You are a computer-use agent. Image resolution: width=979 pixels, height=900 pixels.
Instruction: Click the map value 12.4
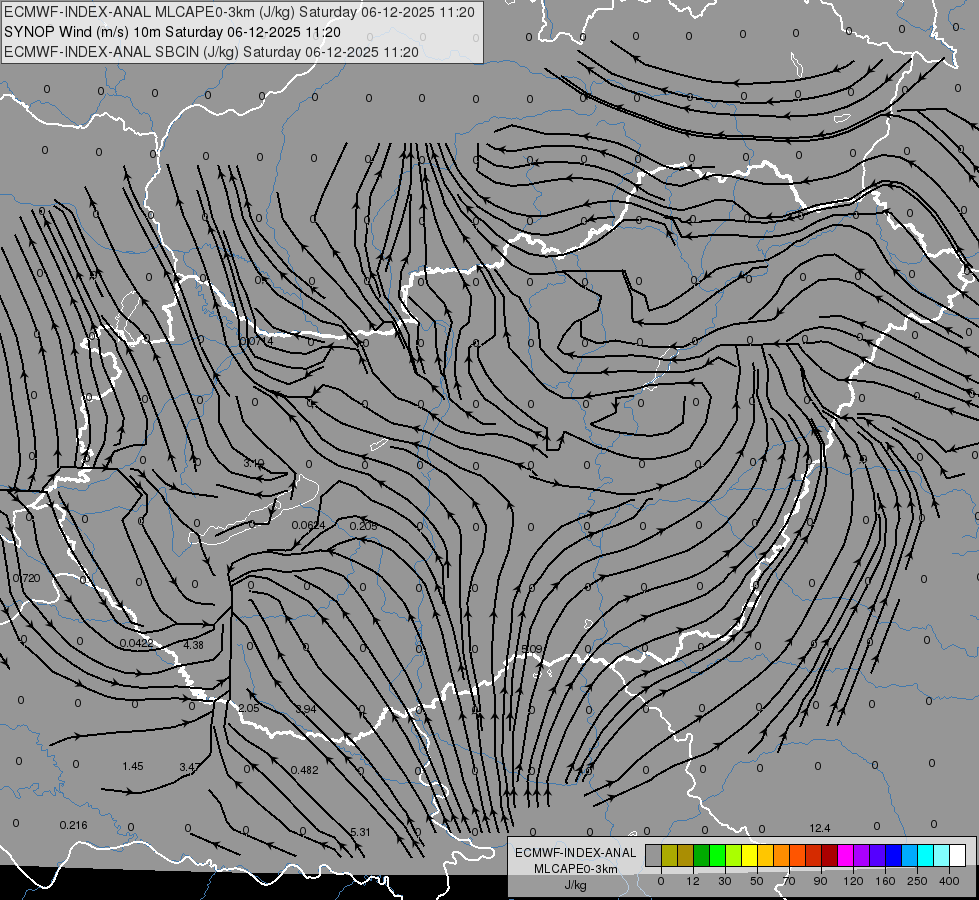820,828
